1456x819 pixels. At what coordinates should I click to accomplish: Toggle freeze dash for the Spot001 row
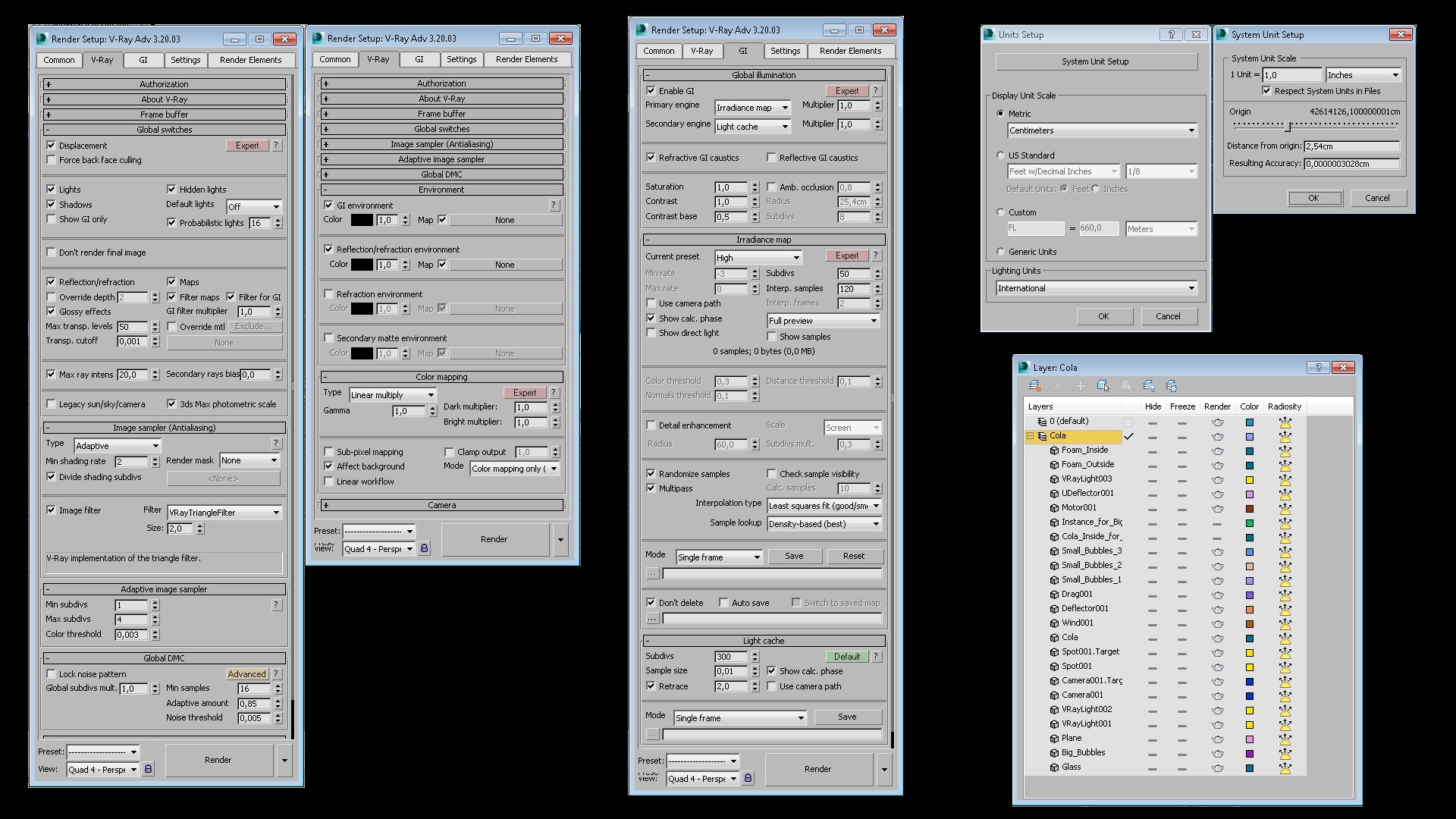pyautogui.click(x=1181, y=667)
